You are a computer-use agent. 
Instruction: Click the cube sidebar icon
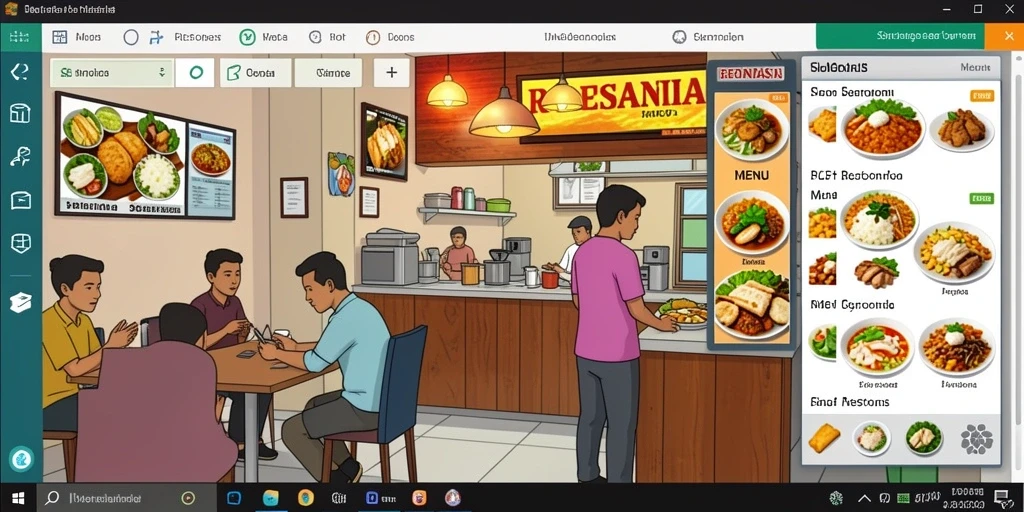[x=20, y=244]
